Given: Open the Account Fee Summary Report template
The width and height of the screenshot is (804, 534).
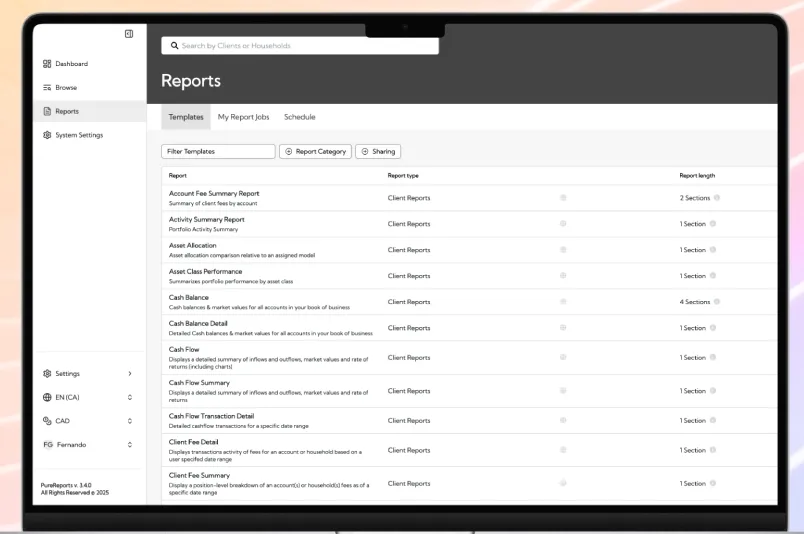Looking at the screenshot, I should coord(214,193).
